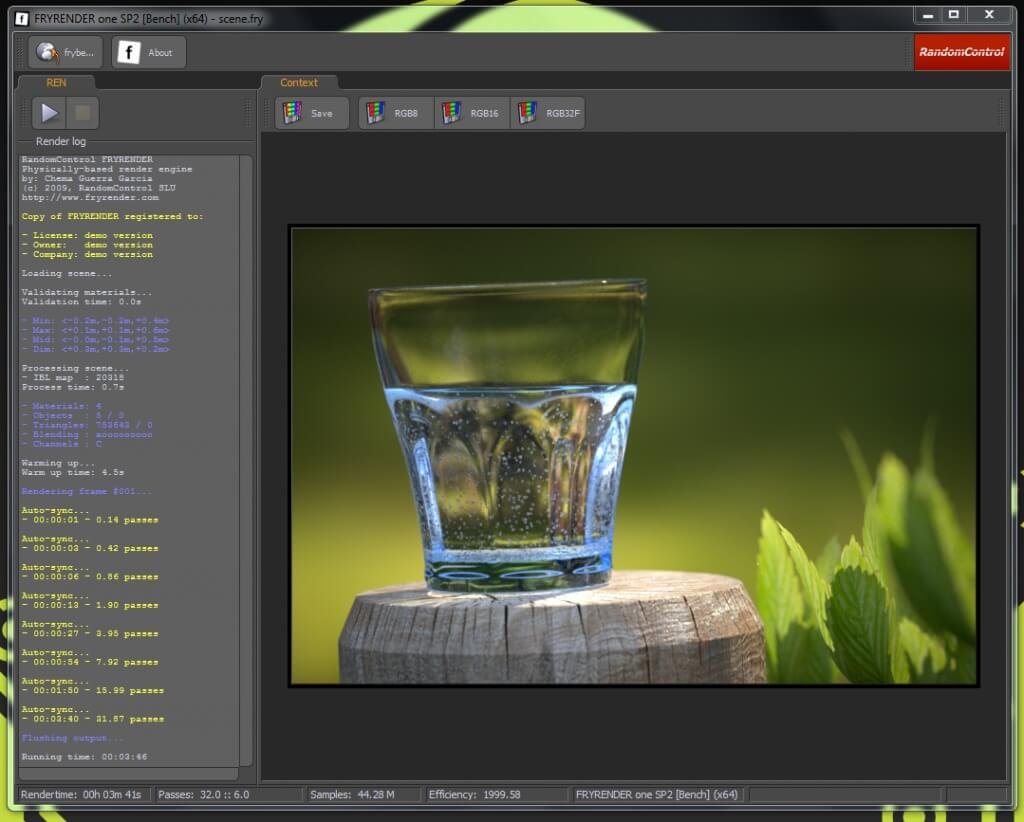This screenshot has width=1024, height=822.
Task: Switch to the REN tab
Action: 56,82
